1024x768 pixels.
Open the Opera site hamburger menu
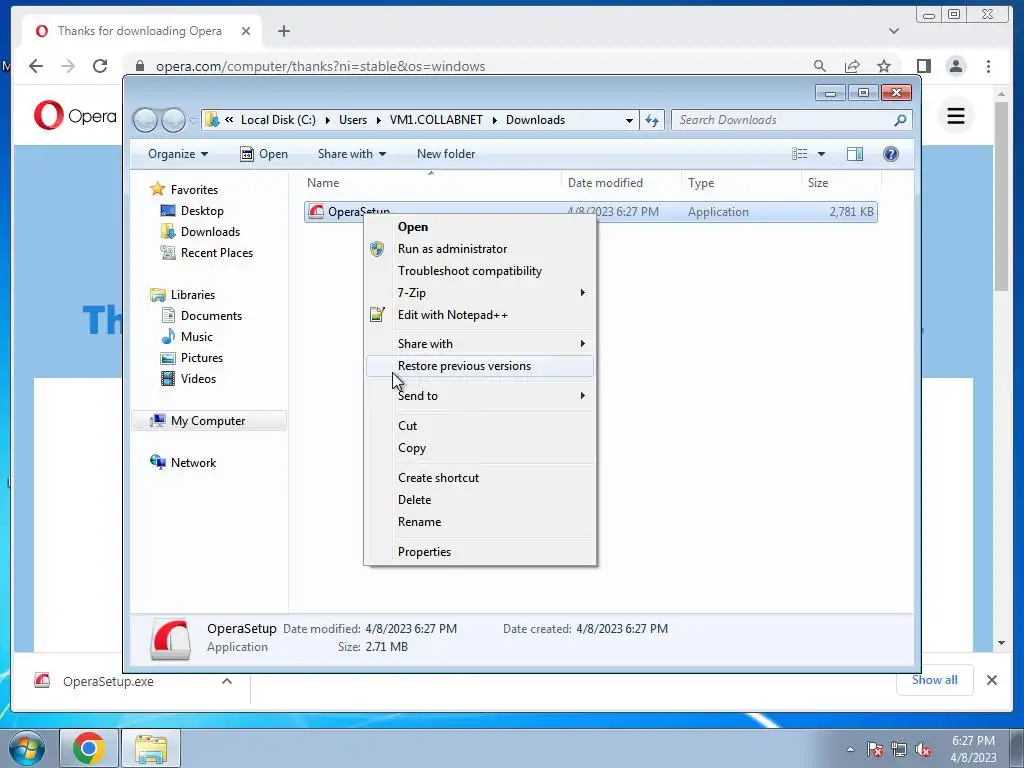(x=956, y=116)
